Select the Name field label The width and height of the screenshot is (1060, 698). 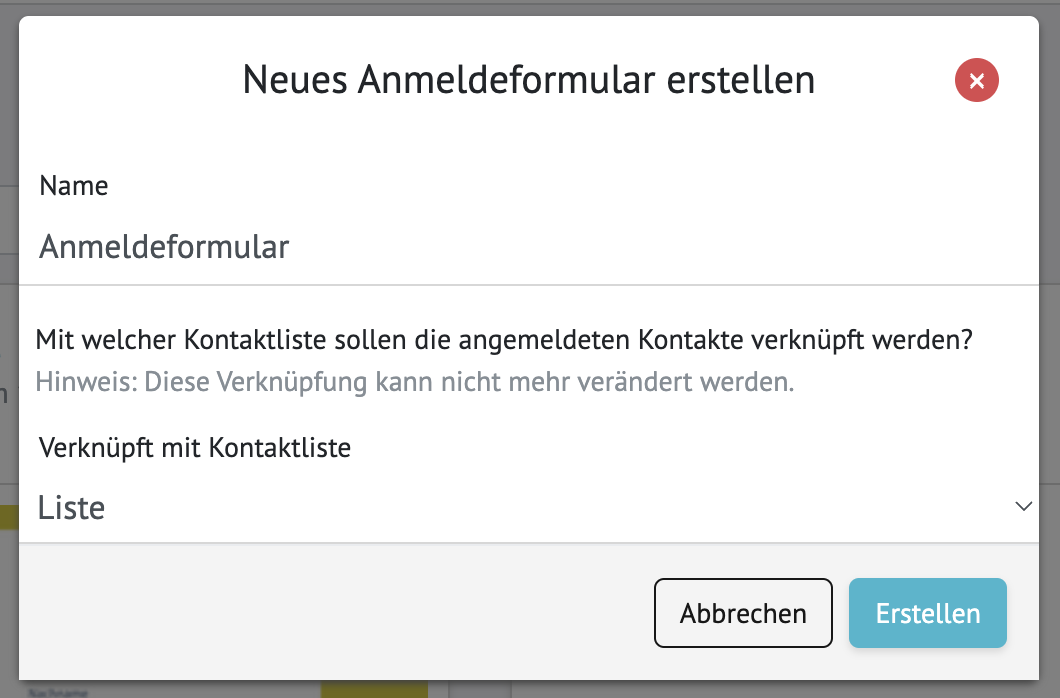pos(73,185)
